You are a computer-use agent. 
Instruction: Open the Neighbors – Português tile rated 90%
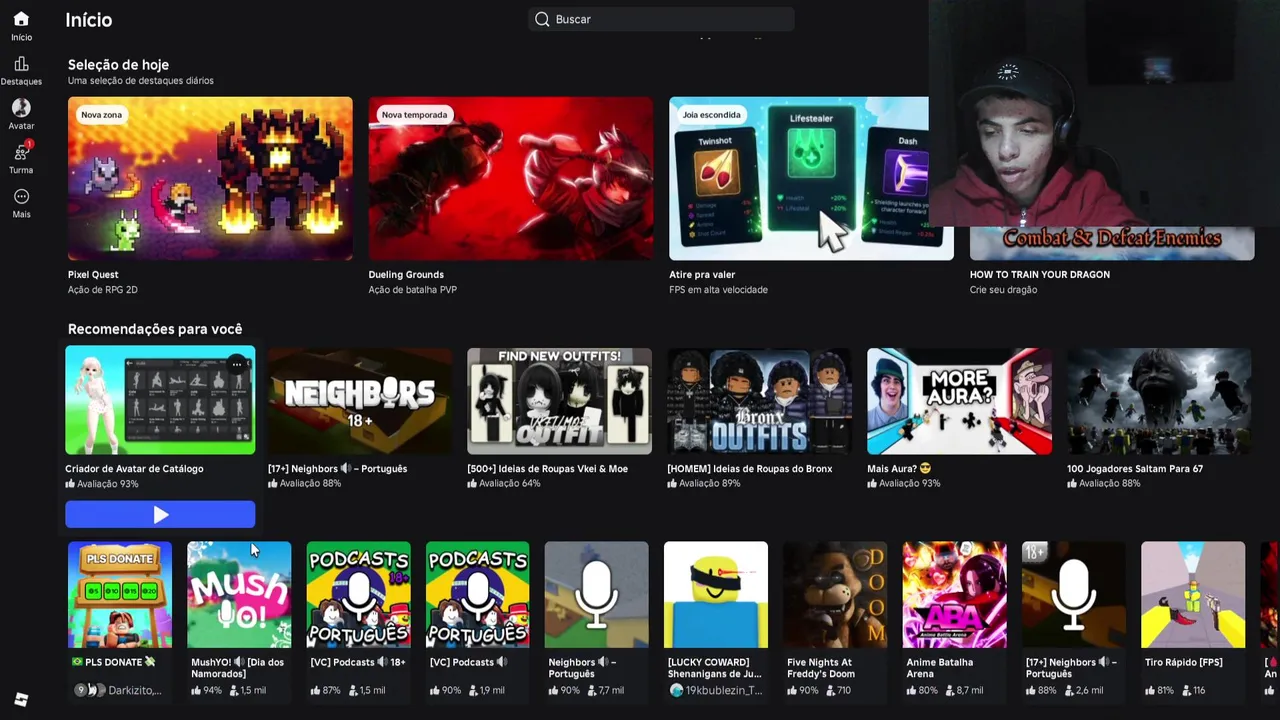coord(596,595)
